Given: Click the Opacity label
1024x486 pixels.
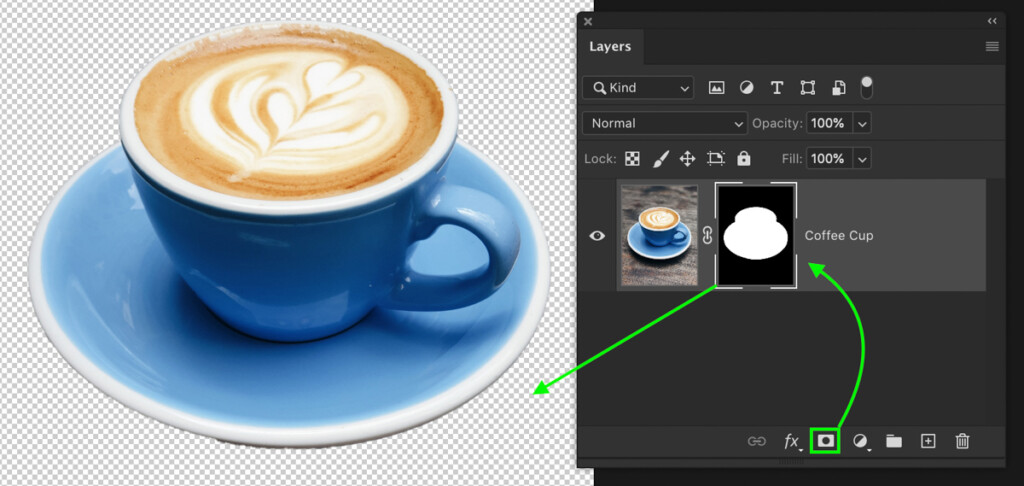Looking at the screenshot, I should 777,123.
